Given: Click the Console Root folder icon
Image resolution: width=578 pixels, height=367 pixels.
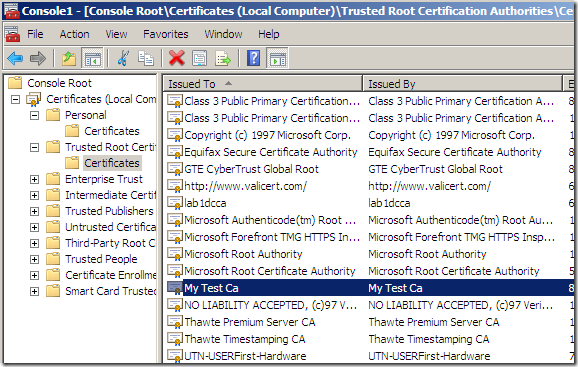Looking at the screenshot, I should [x=15, y=83].
